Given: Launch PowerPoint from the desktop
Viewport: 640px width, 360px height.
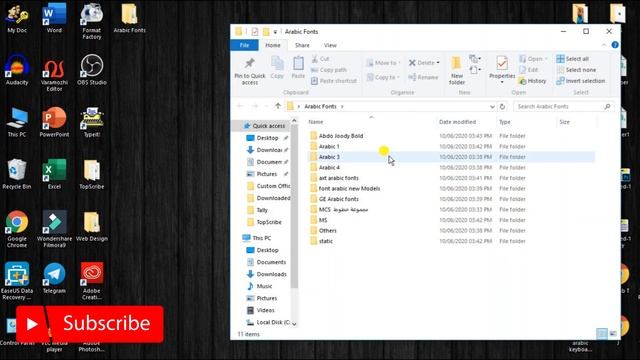Looking at the screenshot, I should [54, 122].
